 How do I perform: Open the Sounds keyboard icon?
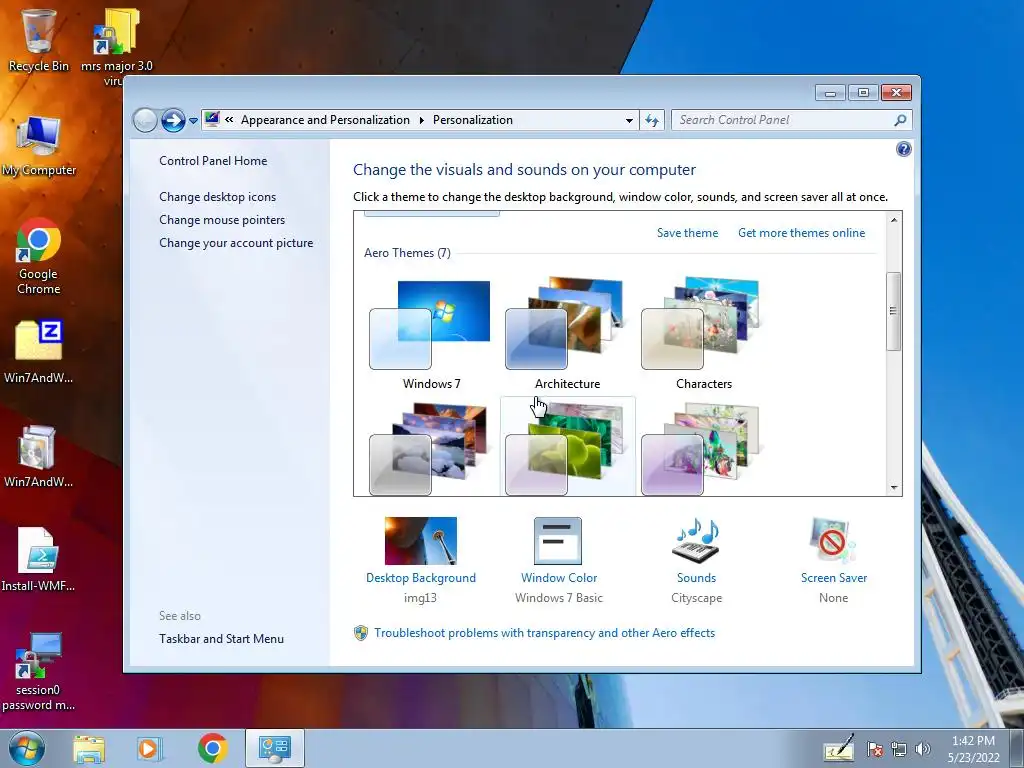click(696, 541)
